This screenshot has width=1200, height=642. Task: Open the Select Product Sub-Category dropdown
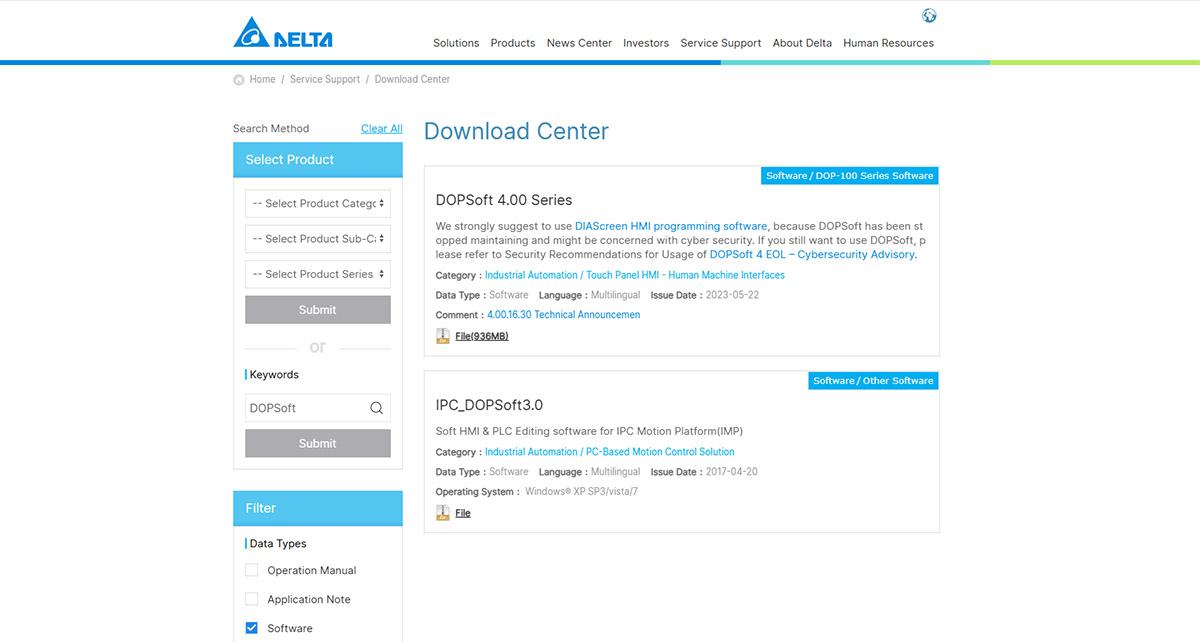coord(318,239)
